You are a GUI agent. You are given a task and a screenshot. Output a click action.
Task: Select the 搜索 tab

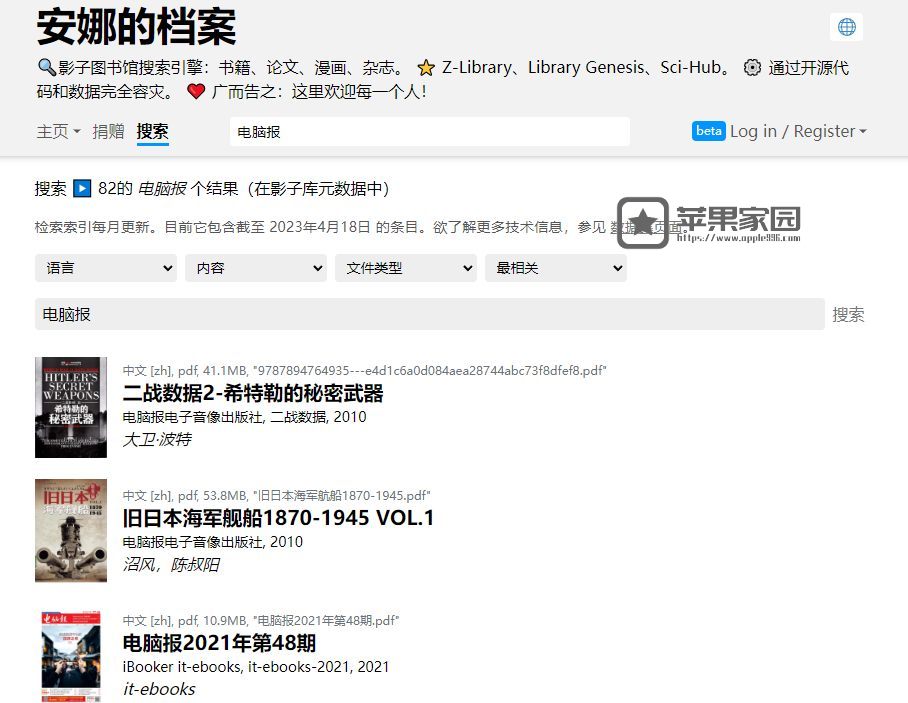tap(152, 131)
